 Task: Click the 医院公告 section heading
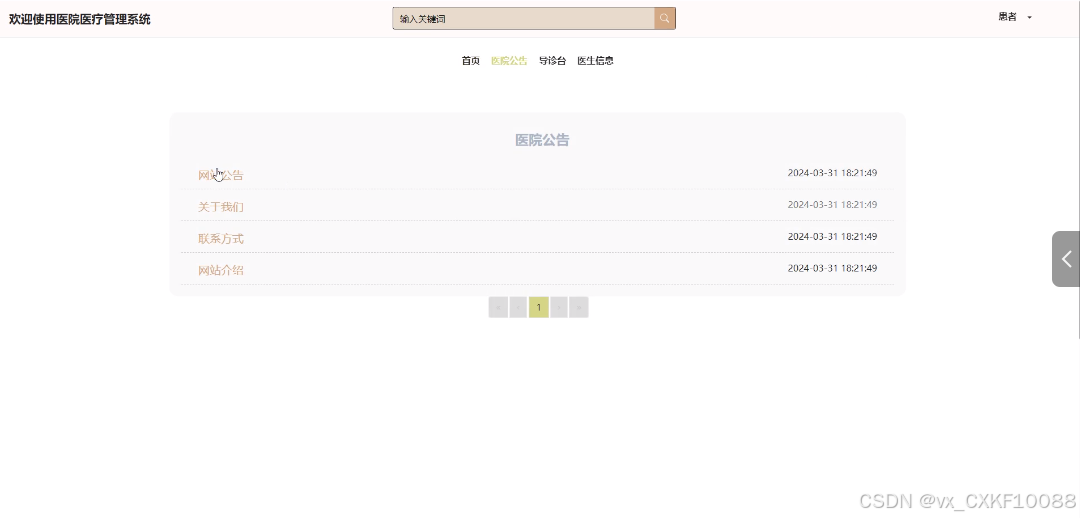542,140
